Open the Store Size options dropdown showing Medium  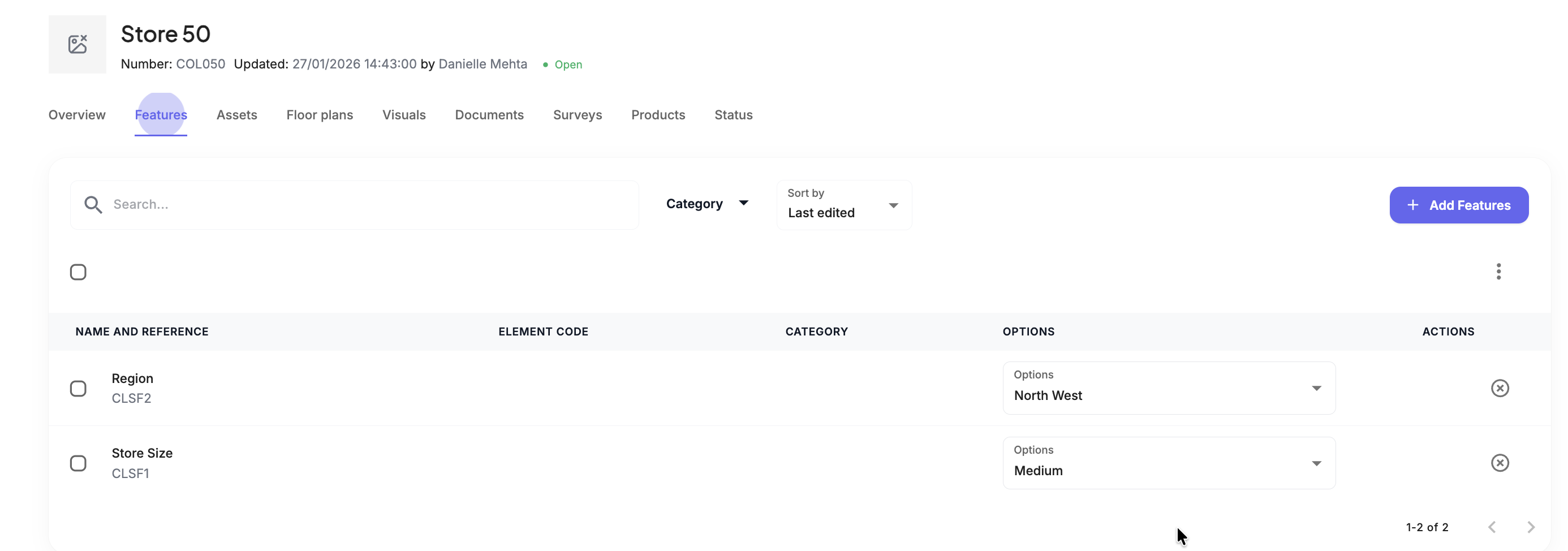coord(1169,463)
